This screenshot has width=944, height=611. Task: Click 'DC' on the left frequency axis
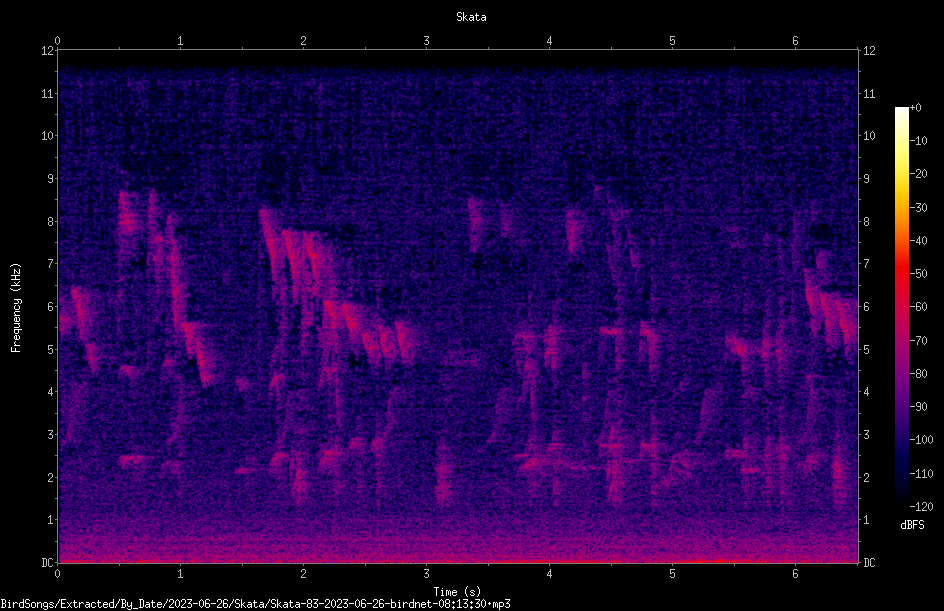pos(47,563)
